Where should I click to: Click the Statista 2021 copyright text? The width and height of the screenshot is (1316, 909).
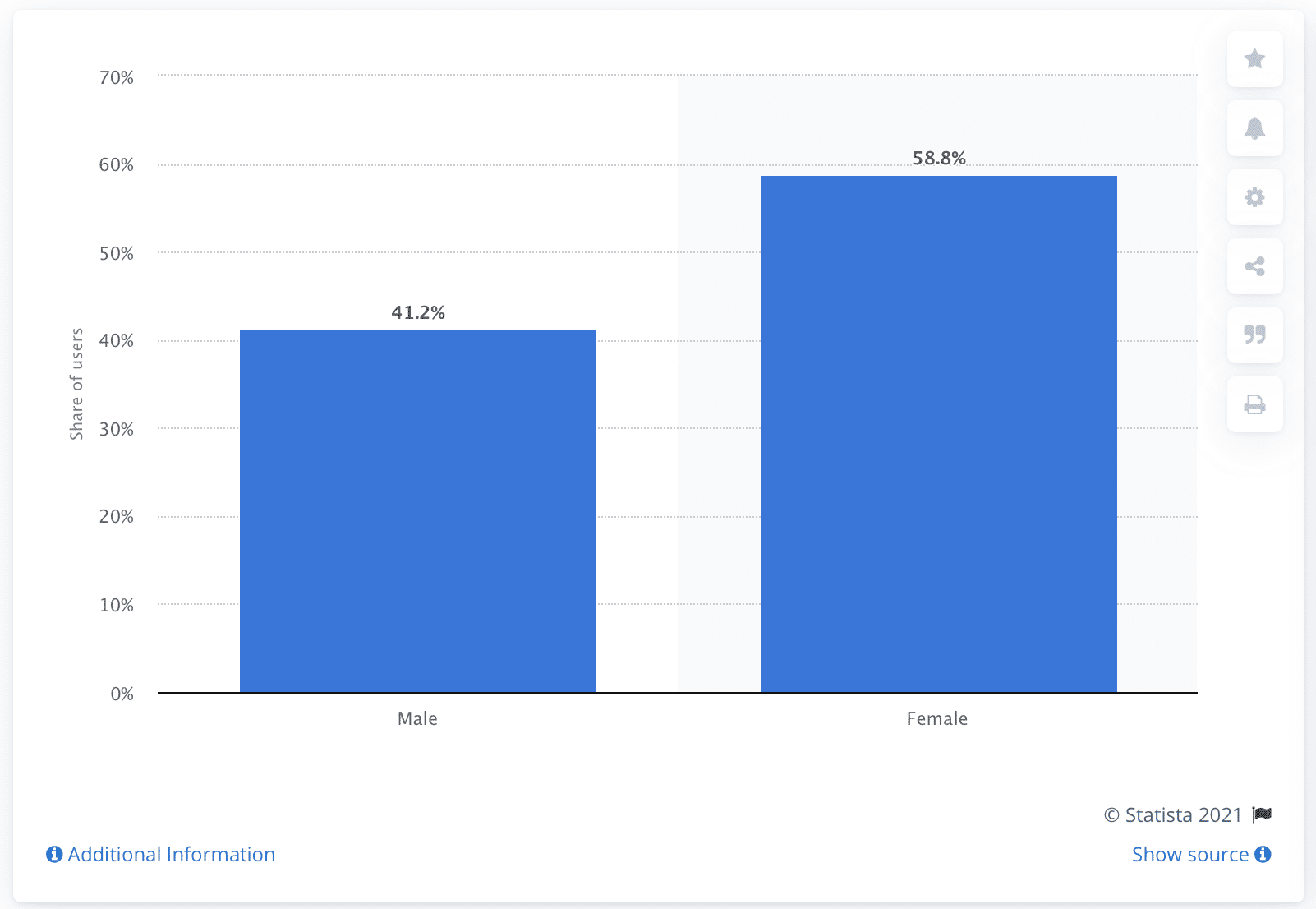[1172, 814]
